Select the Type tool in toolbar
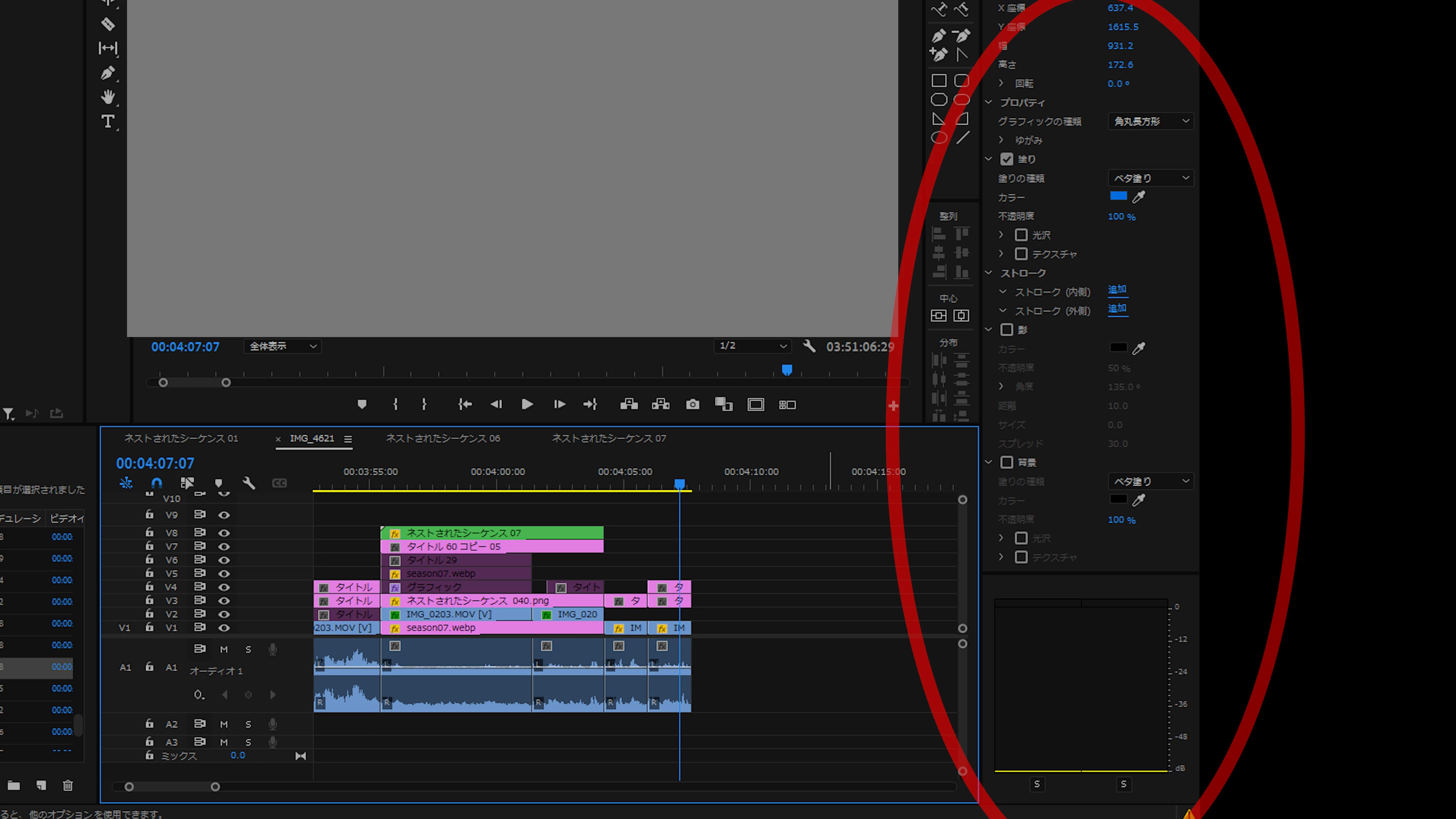The width and height of the screenshot is (1456, 819). tap(107, 121)
